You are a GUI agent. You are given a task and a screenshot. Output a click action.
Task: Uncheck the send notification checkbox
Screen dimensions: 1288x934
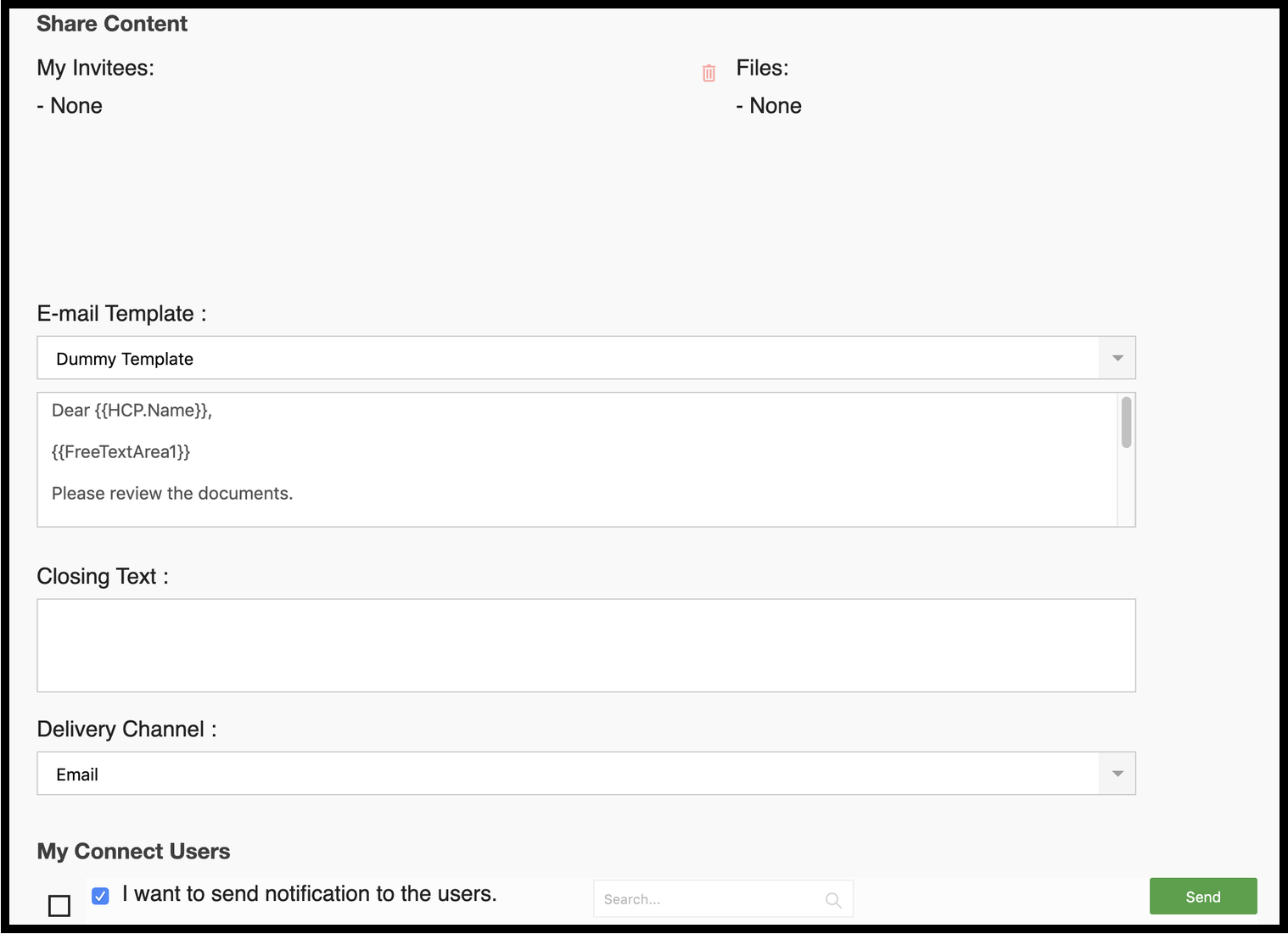point(100,896)
